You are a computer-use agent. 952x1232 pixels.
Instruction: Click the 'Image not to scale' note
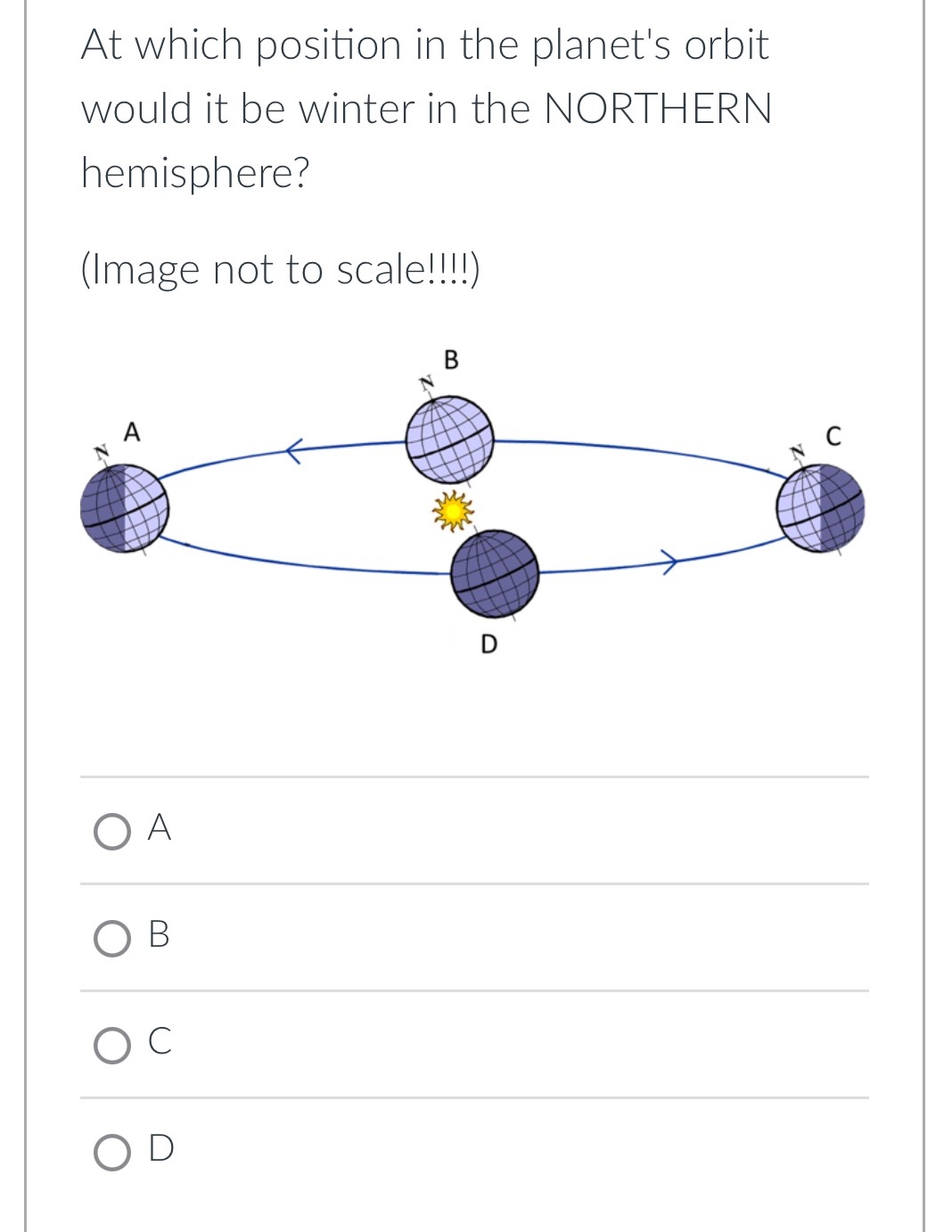point(279,268)
